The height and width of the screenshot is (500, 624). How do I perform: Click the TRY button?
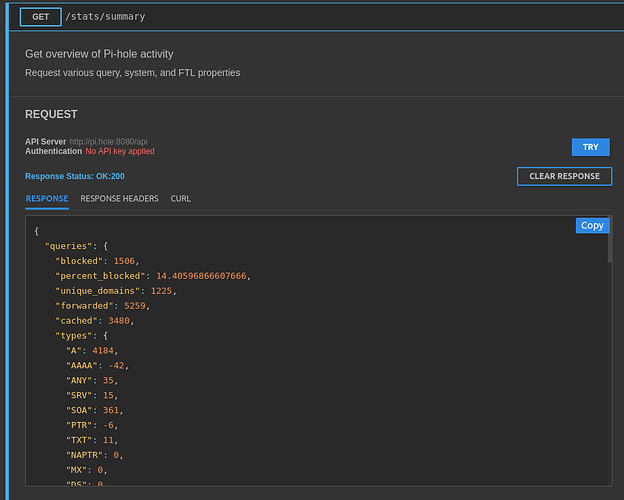[591, 147]
